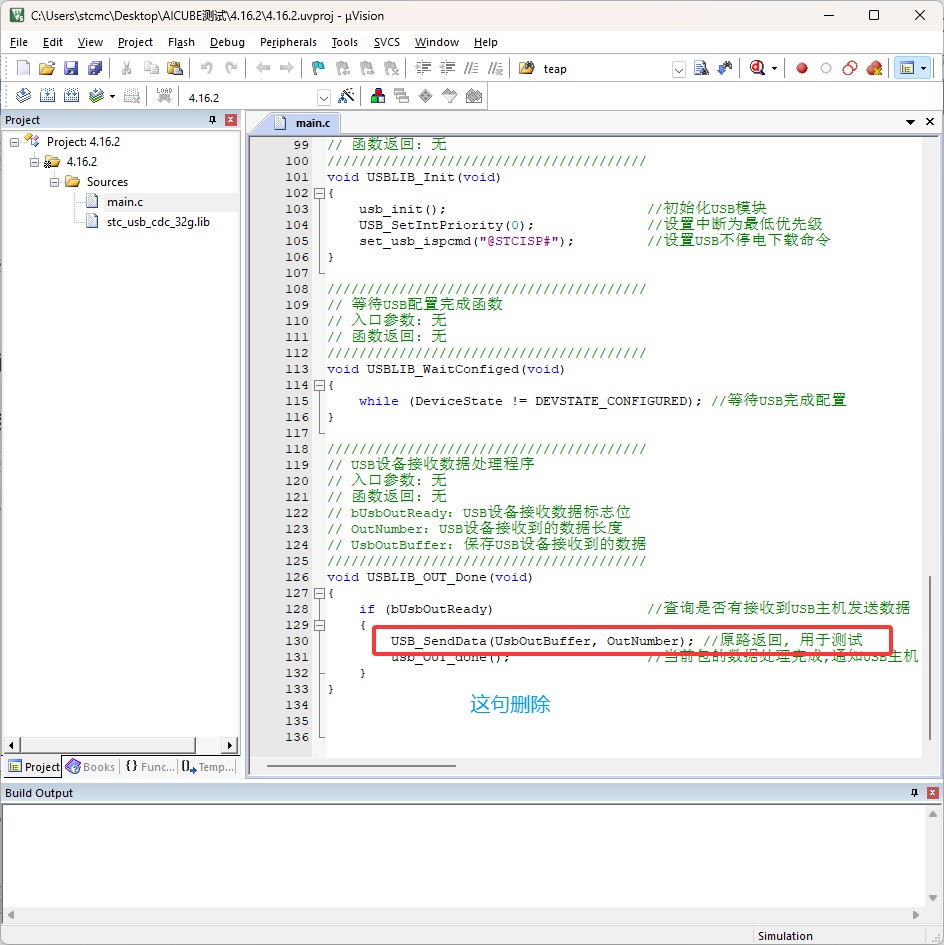The width and height of the screenshot is (944, 945).
Task: Rebuild all target files icon
Action: click(x=71, y=96)
